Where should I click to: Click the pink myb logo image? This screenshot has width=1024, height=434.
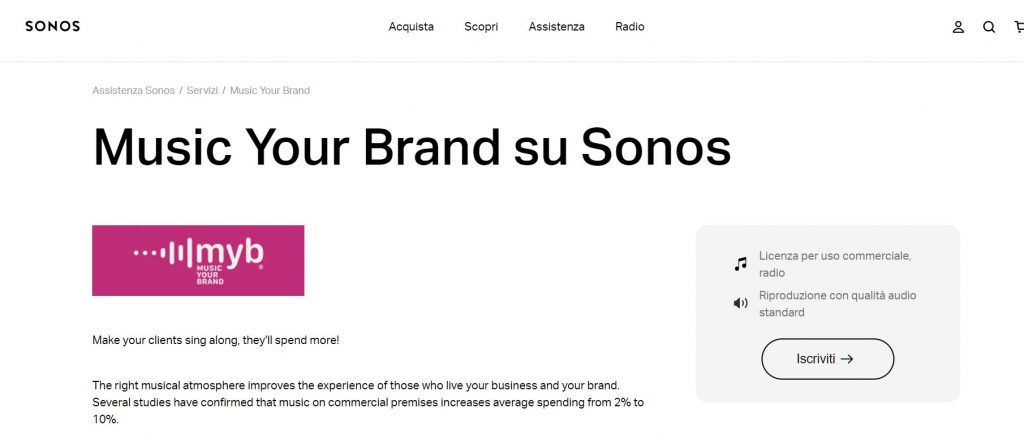198,260
